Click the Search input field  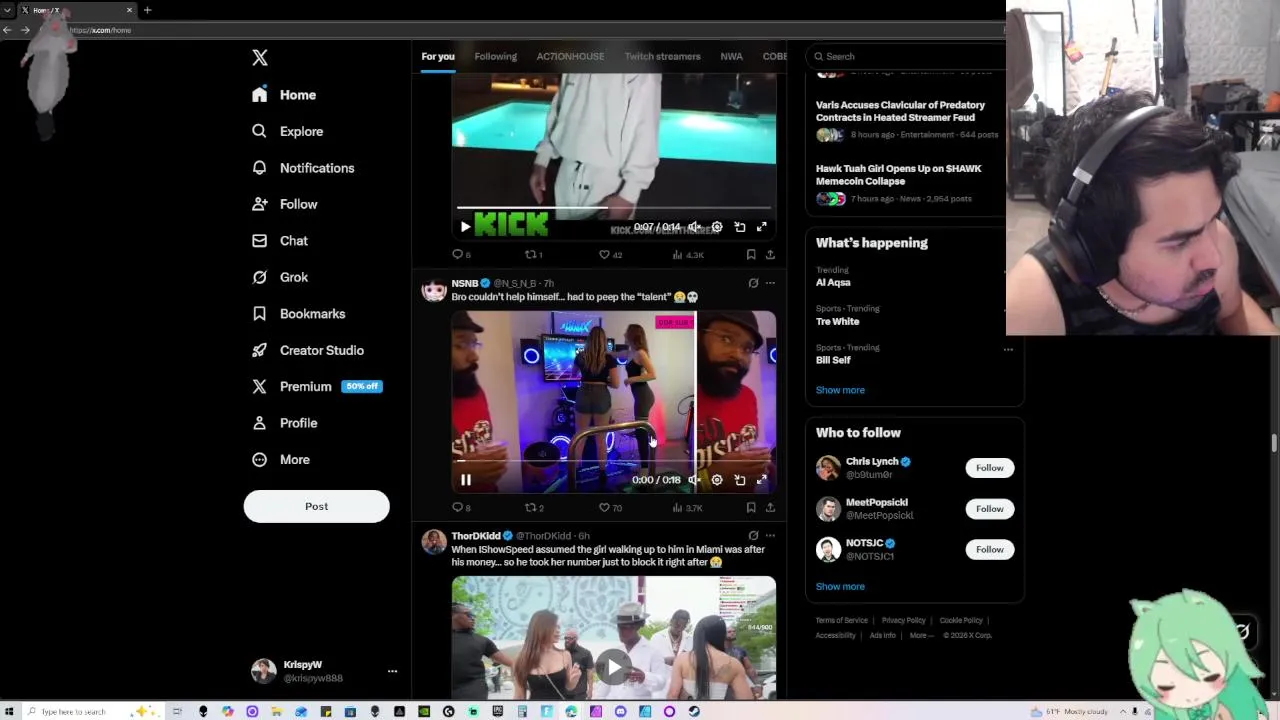point(905,56)
